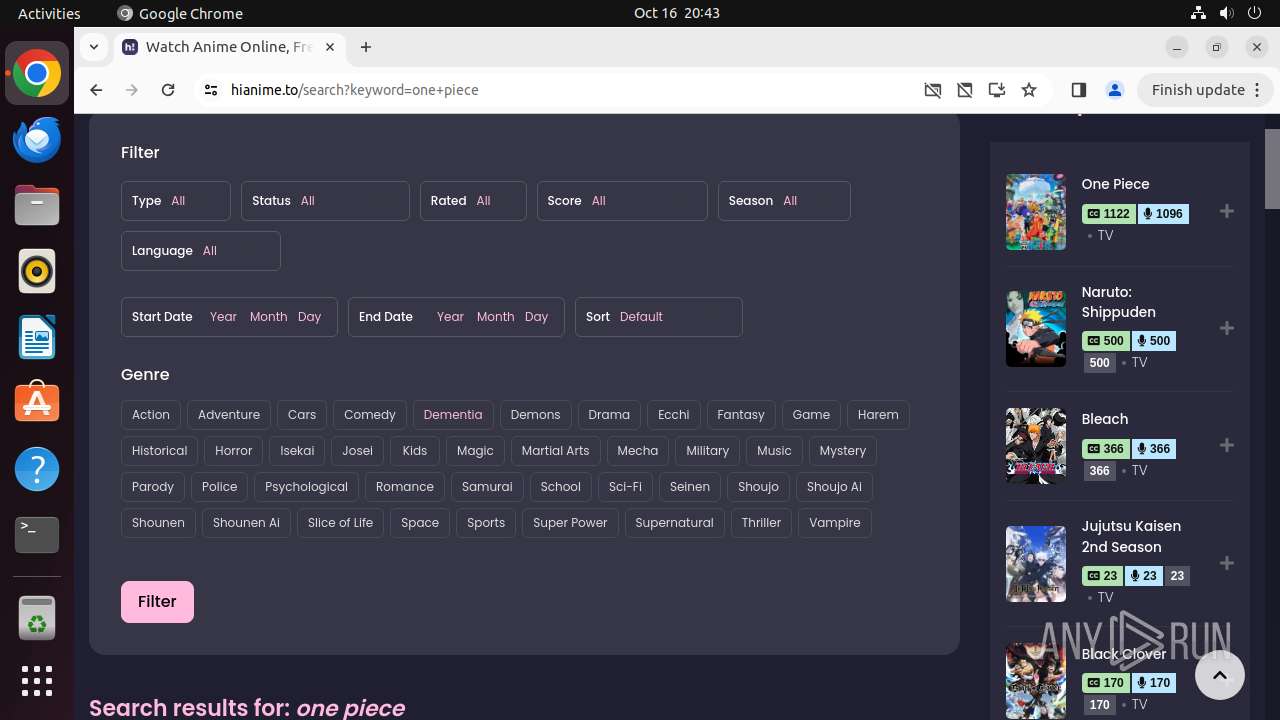View site information icon in address bar
Image resolution: width=1280 pixels, height=720 pixels.
(x=210, y=90)
